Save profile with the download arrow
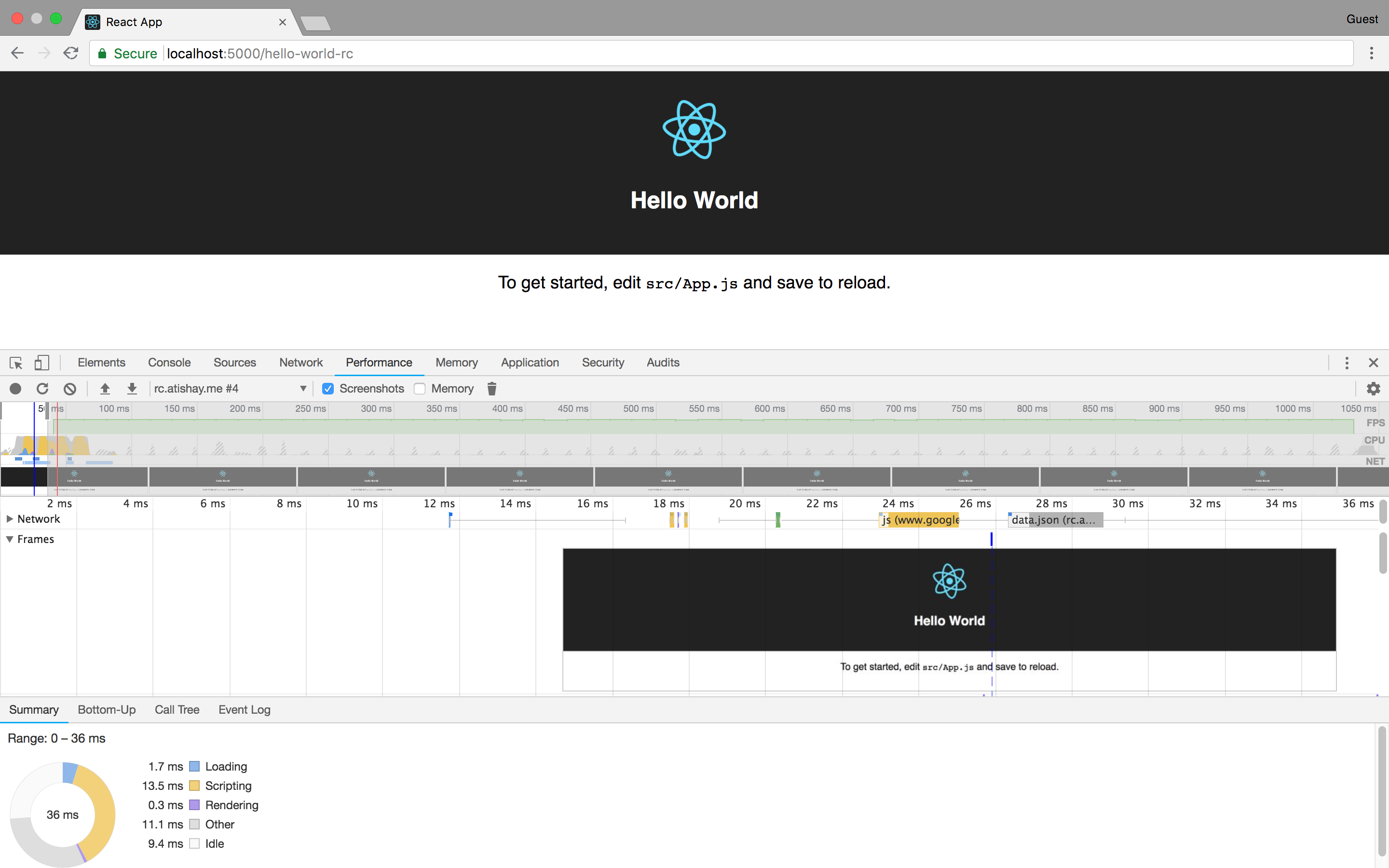 point(132,389)
